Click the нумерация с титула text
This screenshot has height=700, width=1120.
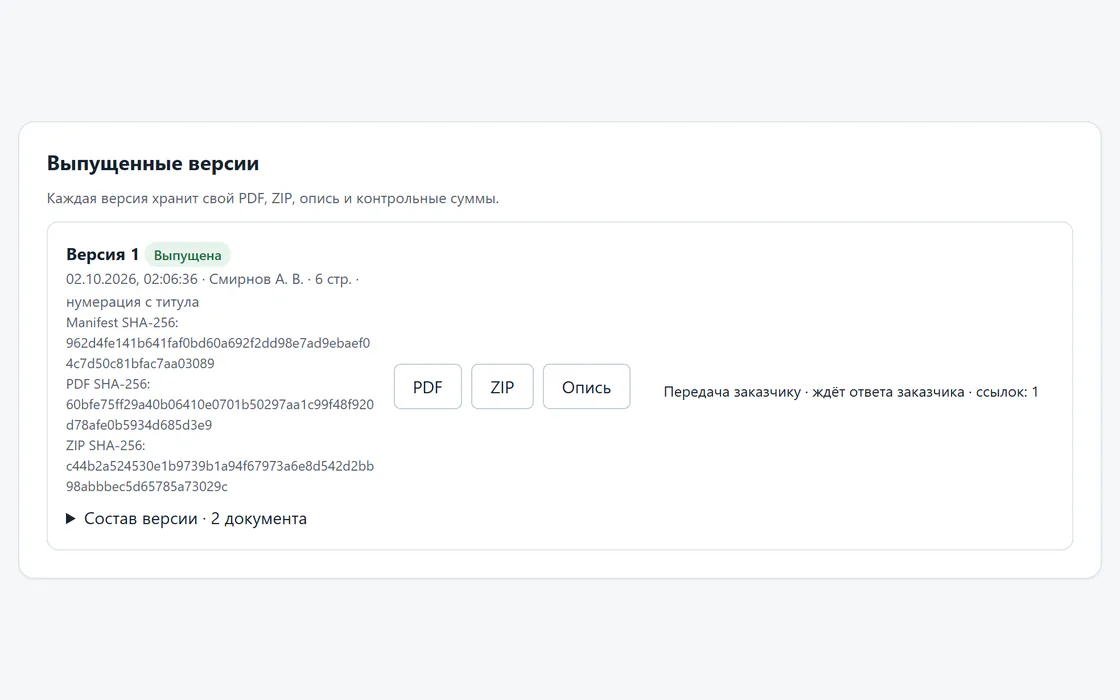132,301
